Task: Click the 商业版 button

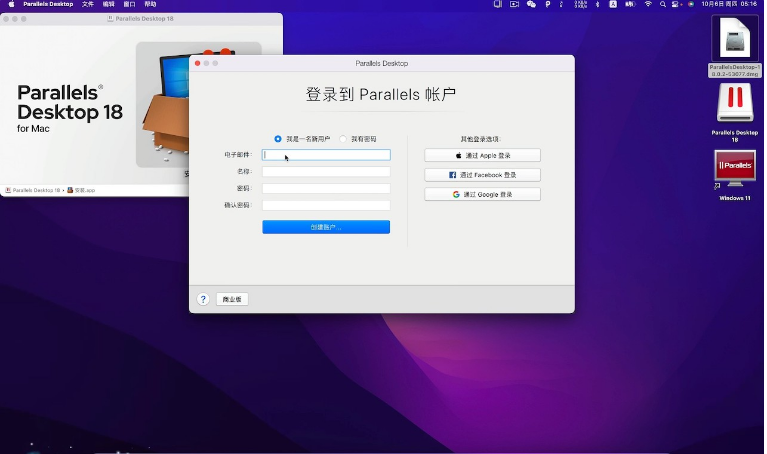Action: pos(232,299)
